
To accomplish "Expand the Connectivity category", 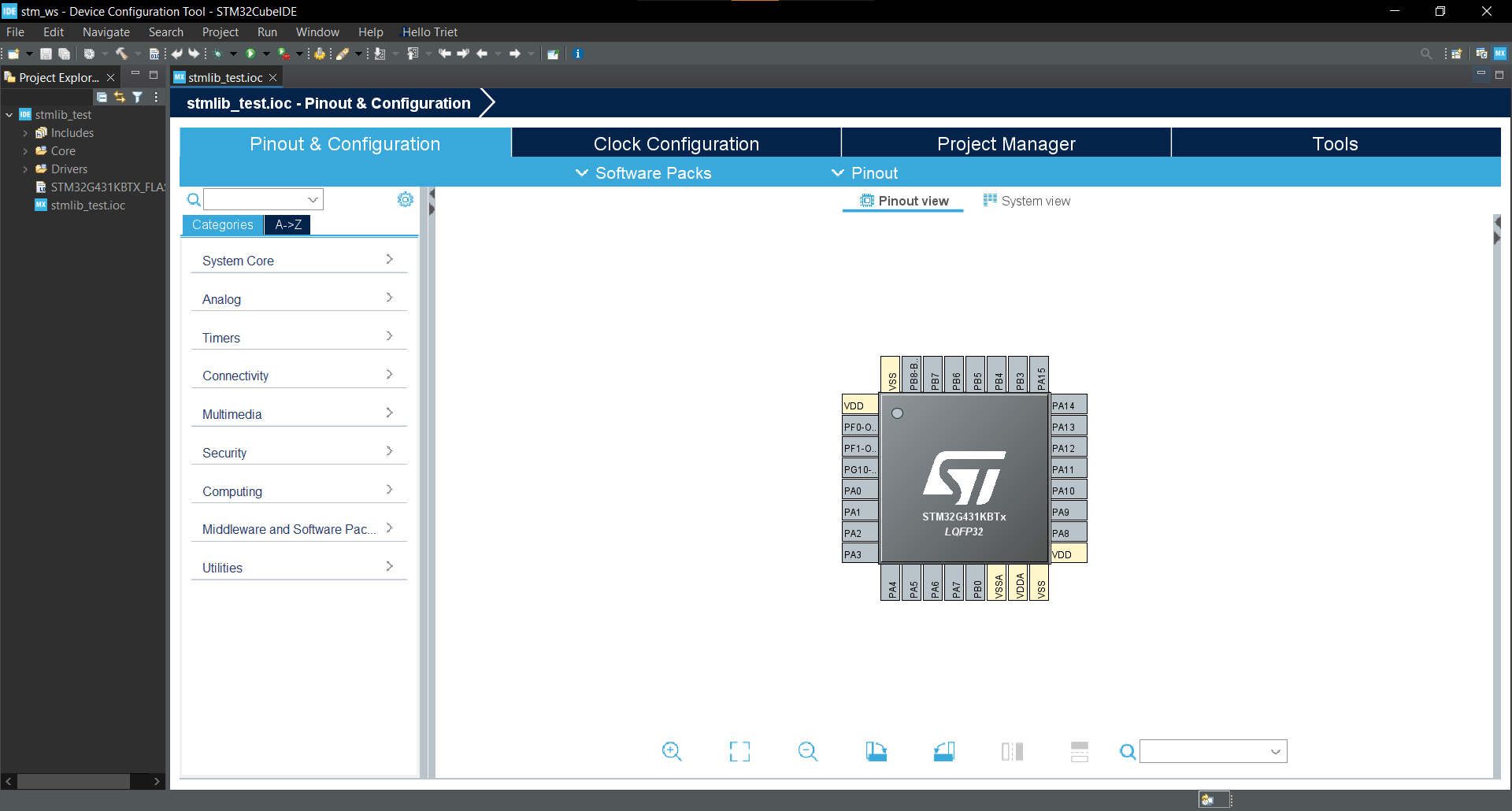I will pos(298,376).
